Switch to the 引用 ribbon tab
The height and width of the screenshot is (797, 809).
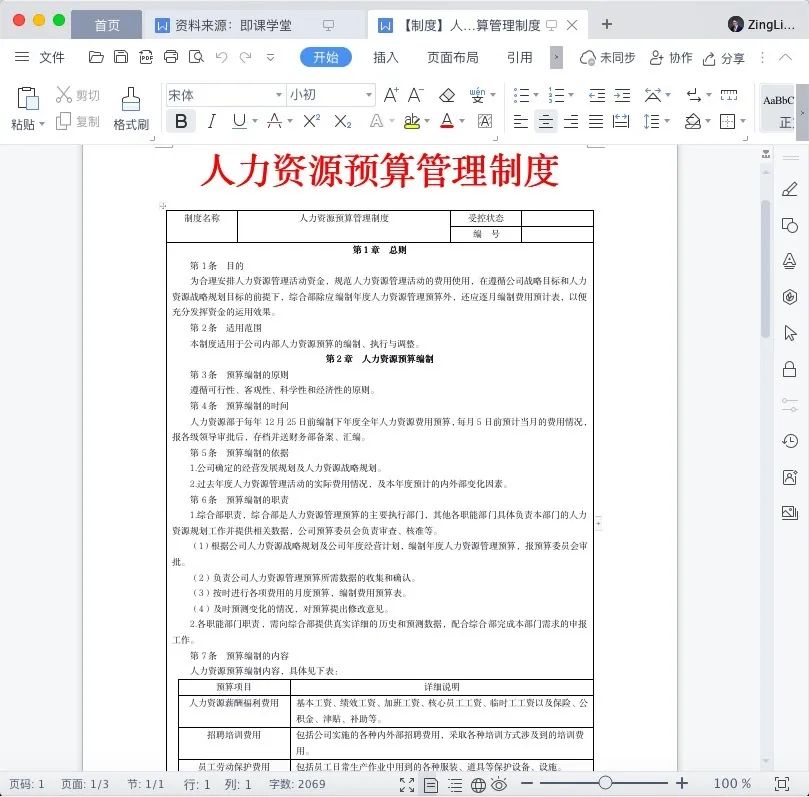(x=520, y=57)
